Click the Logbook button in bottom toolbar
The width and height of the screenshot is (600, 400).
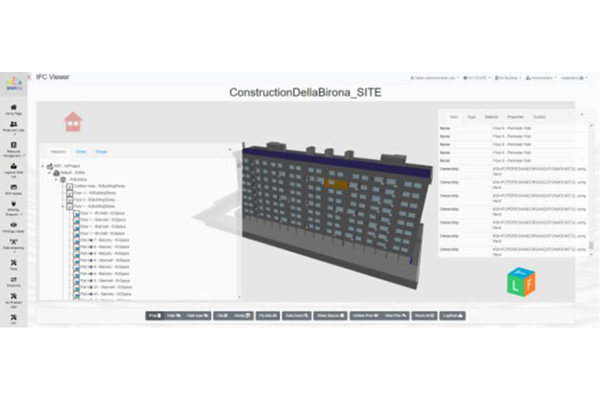point(452,316)
